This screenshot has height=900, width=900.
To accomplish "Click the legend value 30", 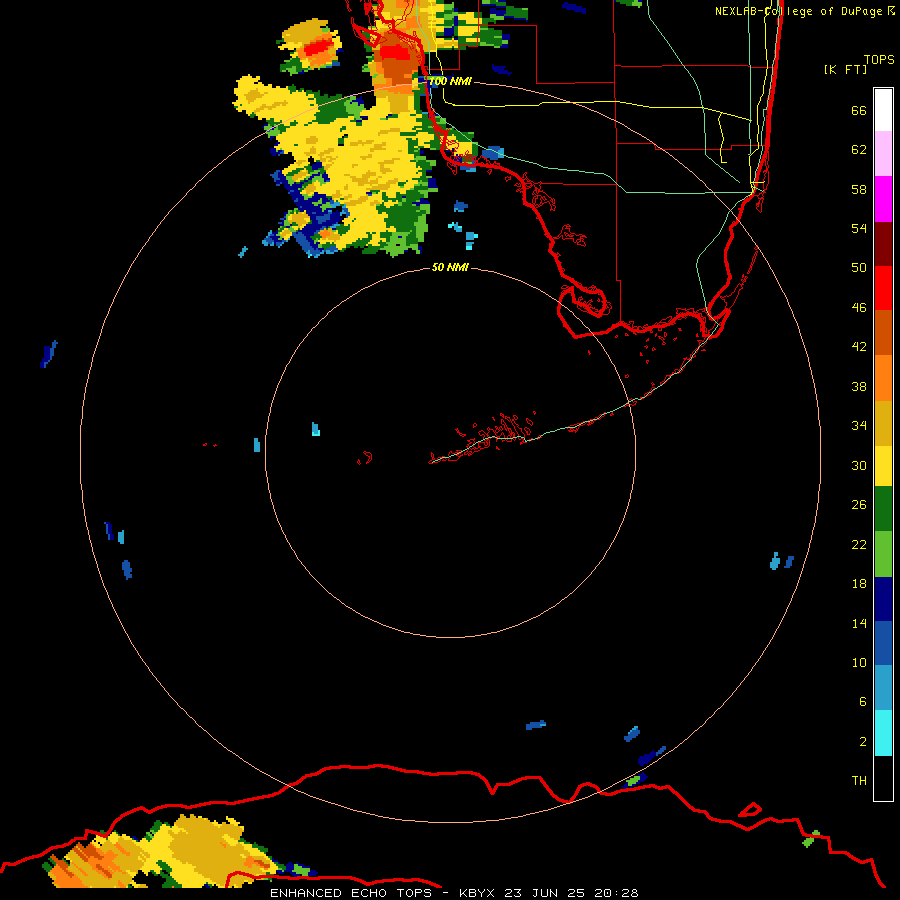I will [x=859, y=465].
